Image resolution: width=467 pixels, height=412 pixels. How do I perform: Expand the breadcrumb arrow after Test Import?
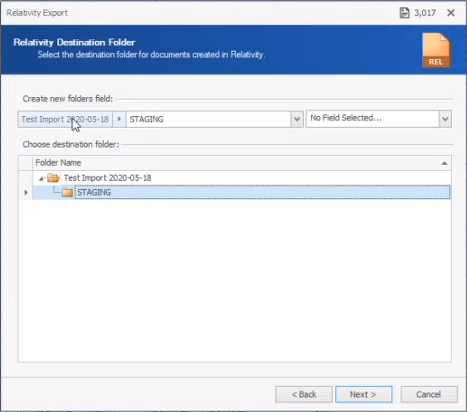pos(119,119)
